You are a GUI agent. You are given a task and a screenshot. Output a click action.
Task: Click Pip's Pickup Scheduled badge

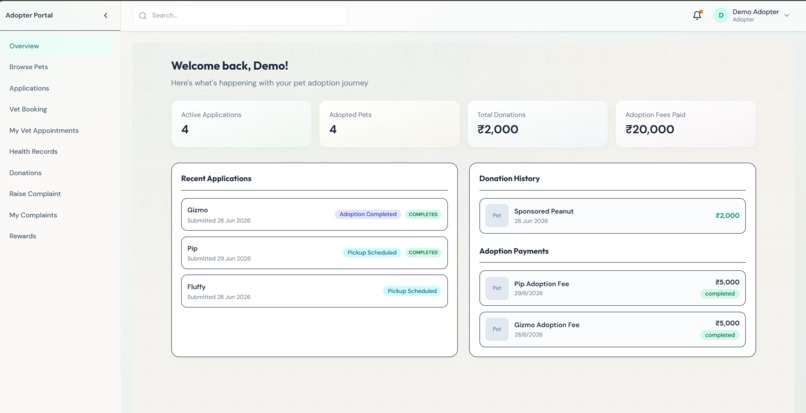372,253
